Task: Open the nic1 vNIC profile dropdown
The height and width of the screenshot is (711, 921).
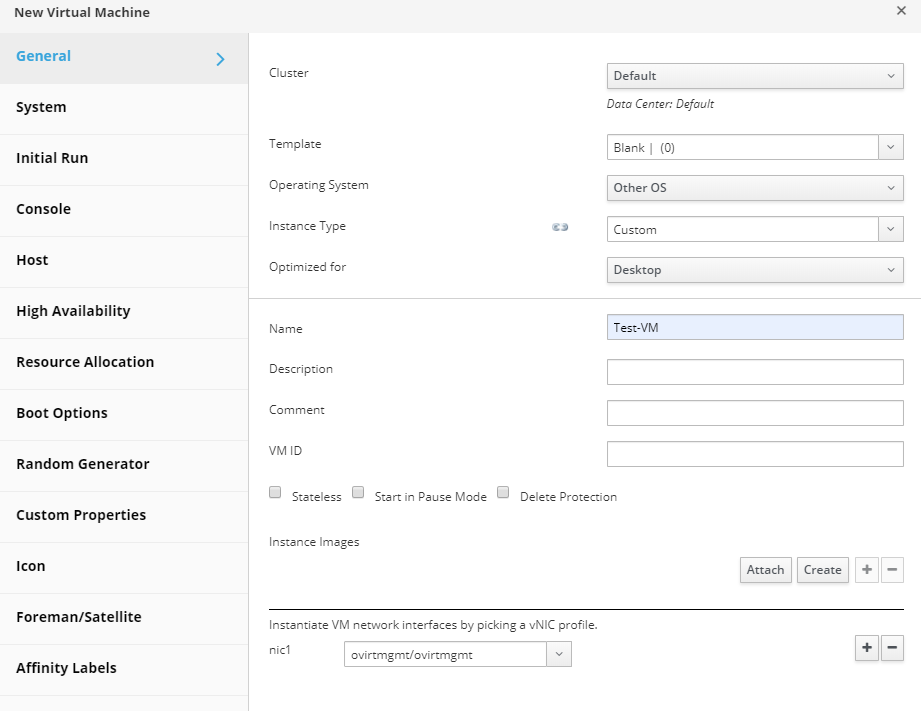Action: tap(457, 655)
